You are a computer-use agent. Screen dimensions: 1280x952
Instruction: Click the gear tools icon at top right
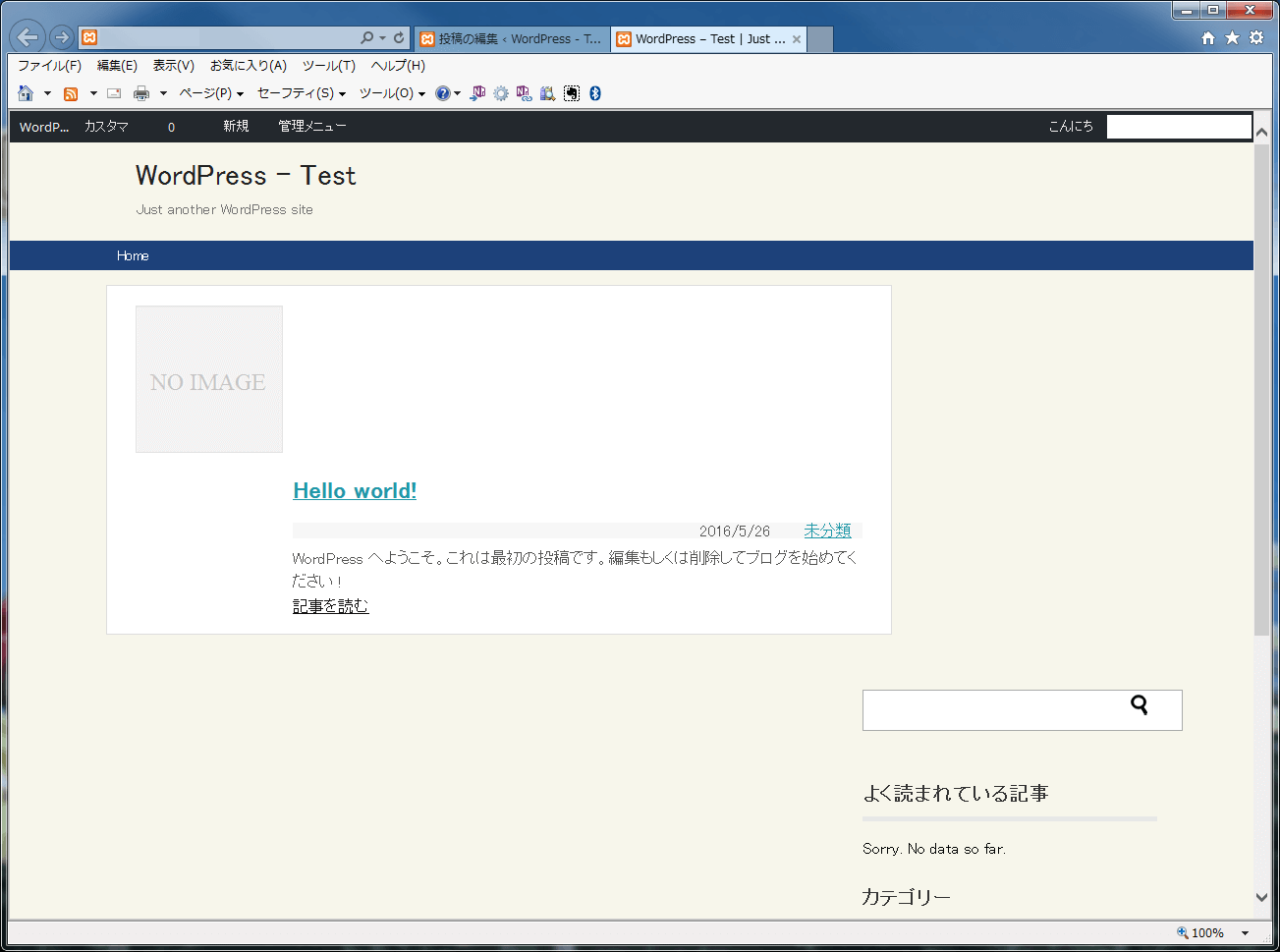[x=1256, y=37]
